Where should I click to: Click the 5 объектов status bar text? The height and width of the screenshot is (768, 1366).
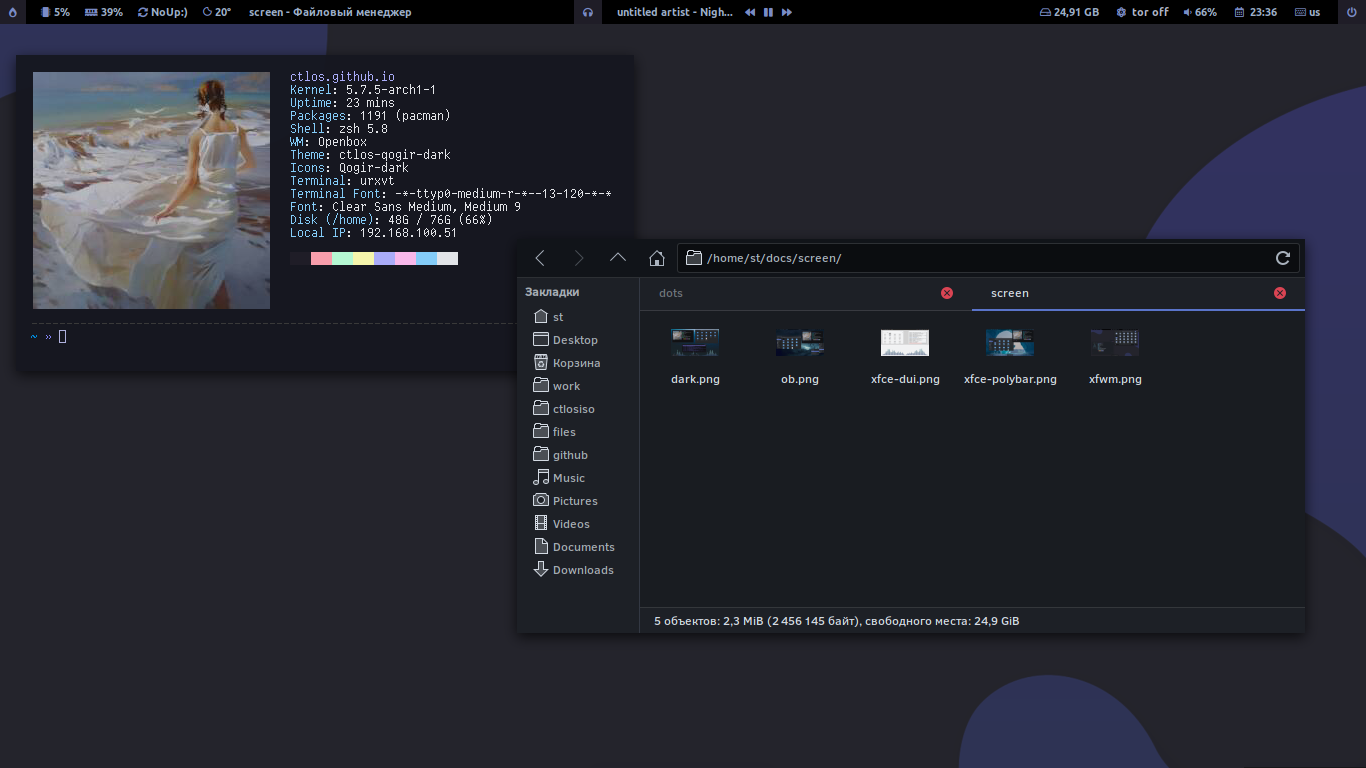[x=836, y=621]
